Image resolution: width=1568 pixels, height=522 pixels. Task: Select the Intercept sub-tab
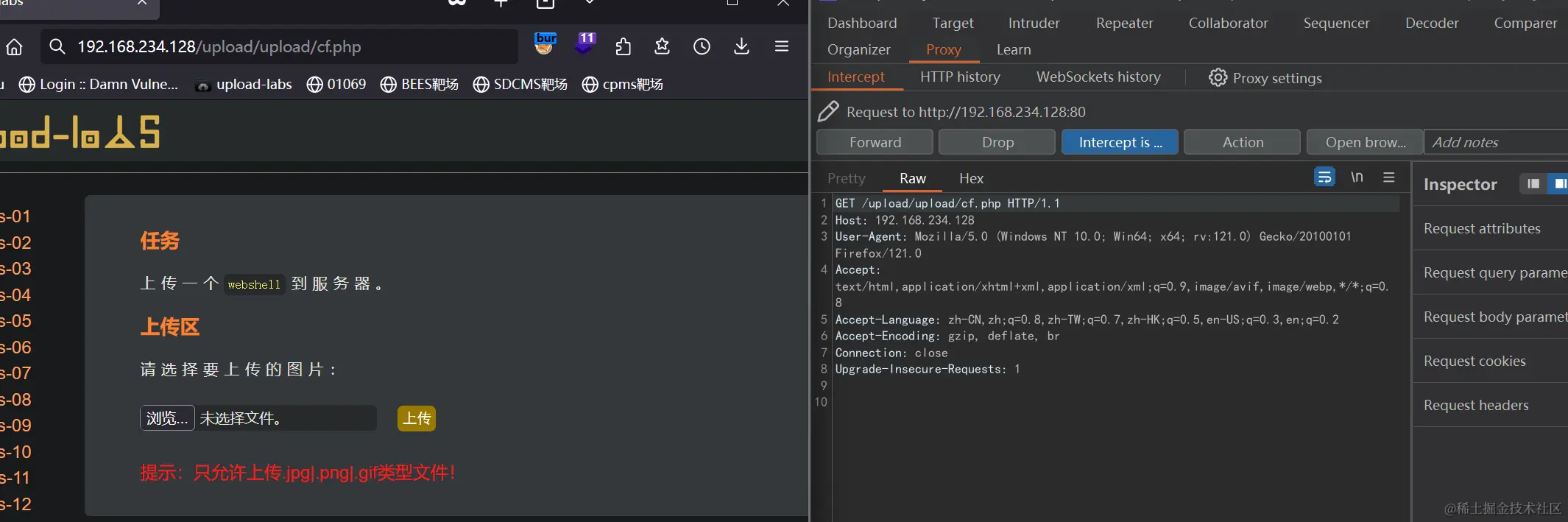click(x=855, y=77)
